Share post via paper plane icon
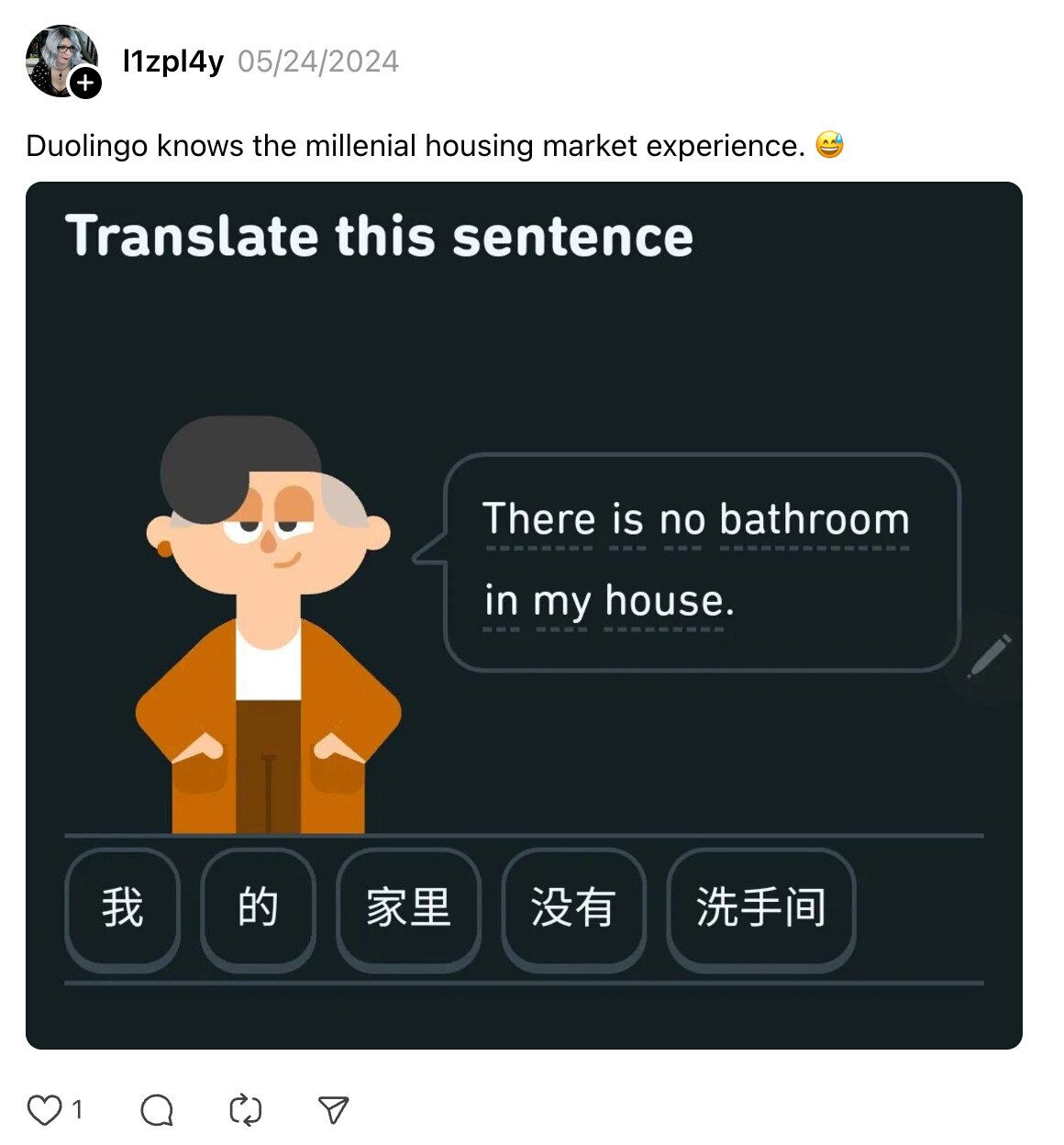 333,1110
